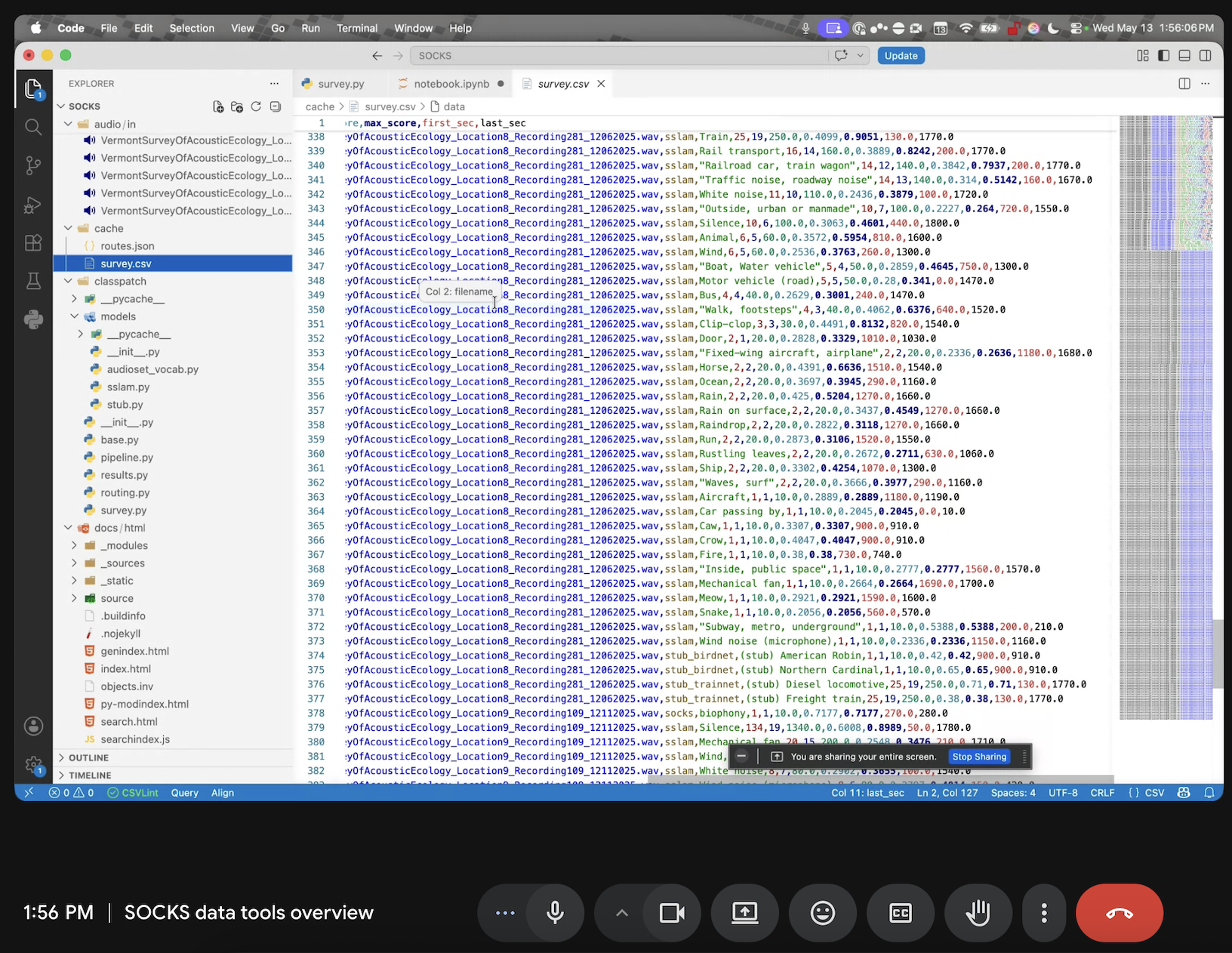Open the Extensions view
This screenshot has width=1232, height=953.
click(x=33, y=242)
